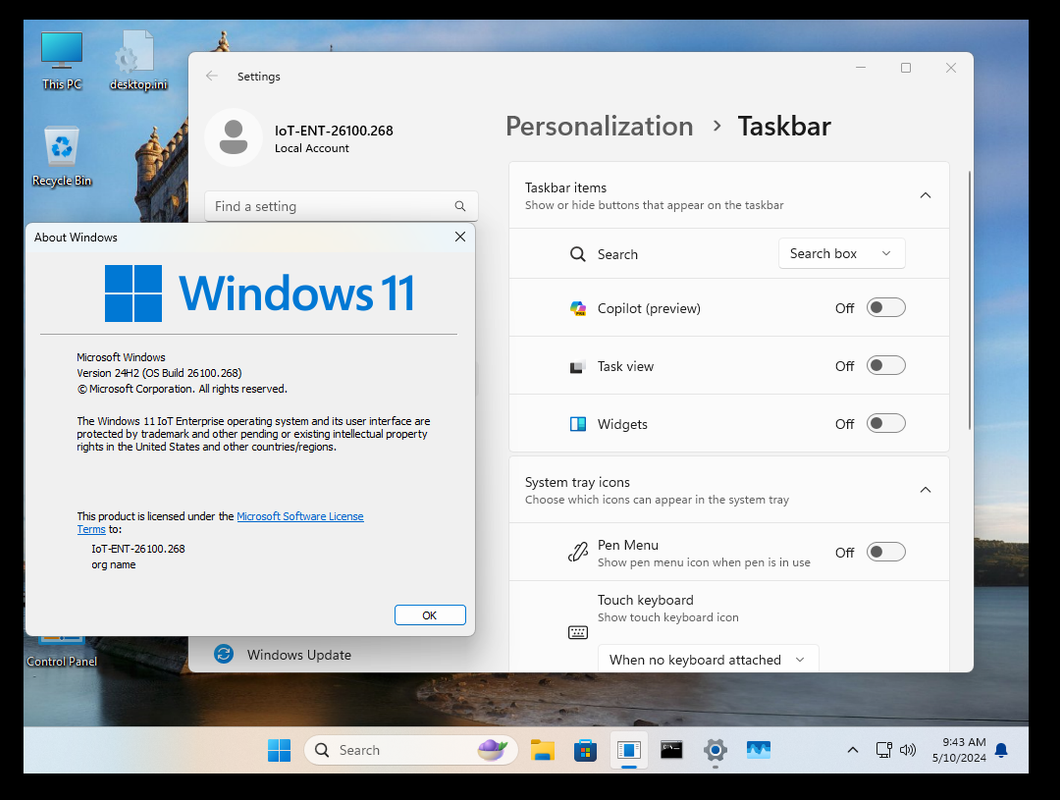Click the Search magnifier icon in Taskbar items
Screen dimensions: 1060x800
click(x=577, y=254)
